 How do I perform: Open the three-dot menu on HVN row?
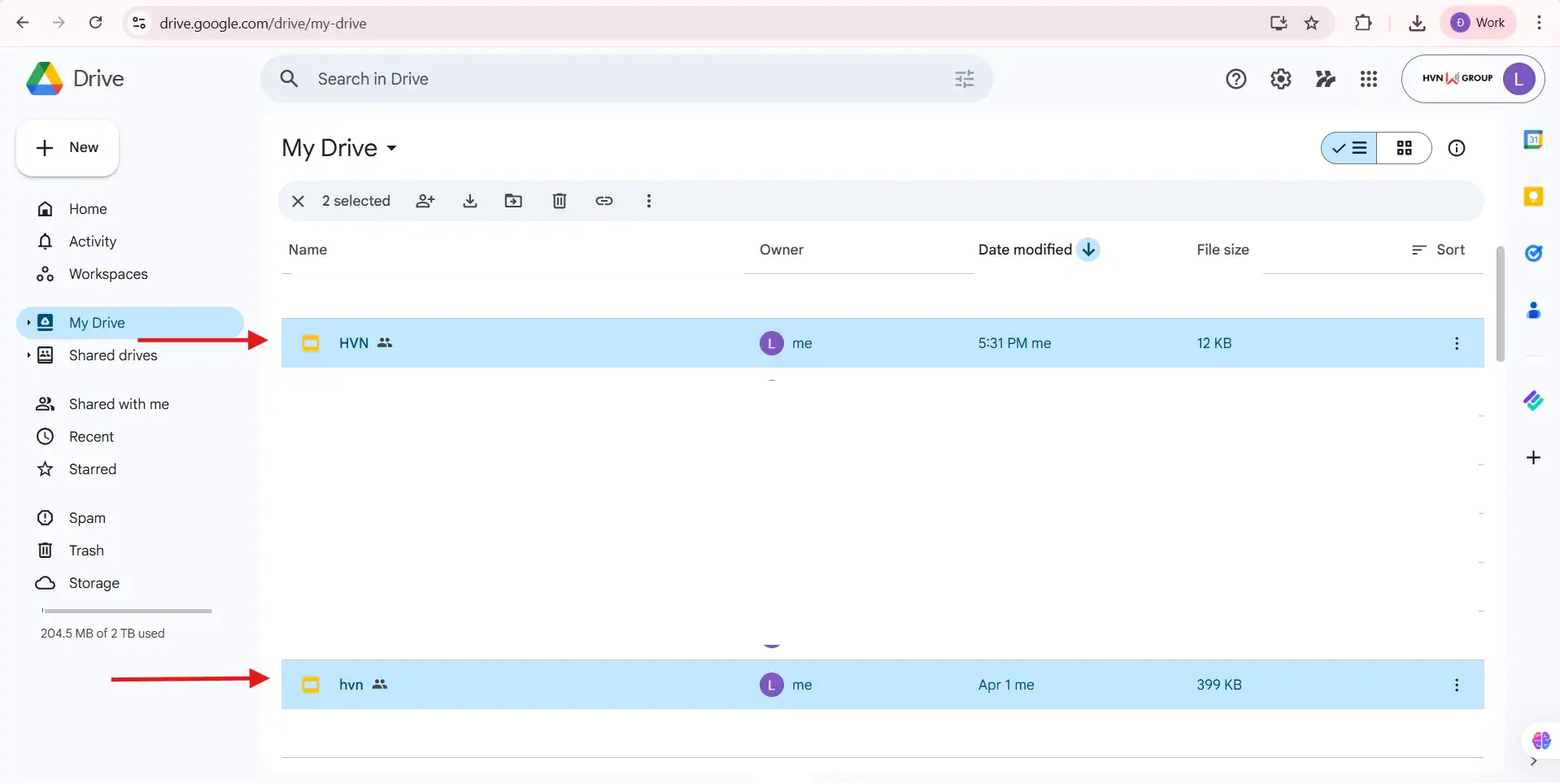tap(1457, 343)
